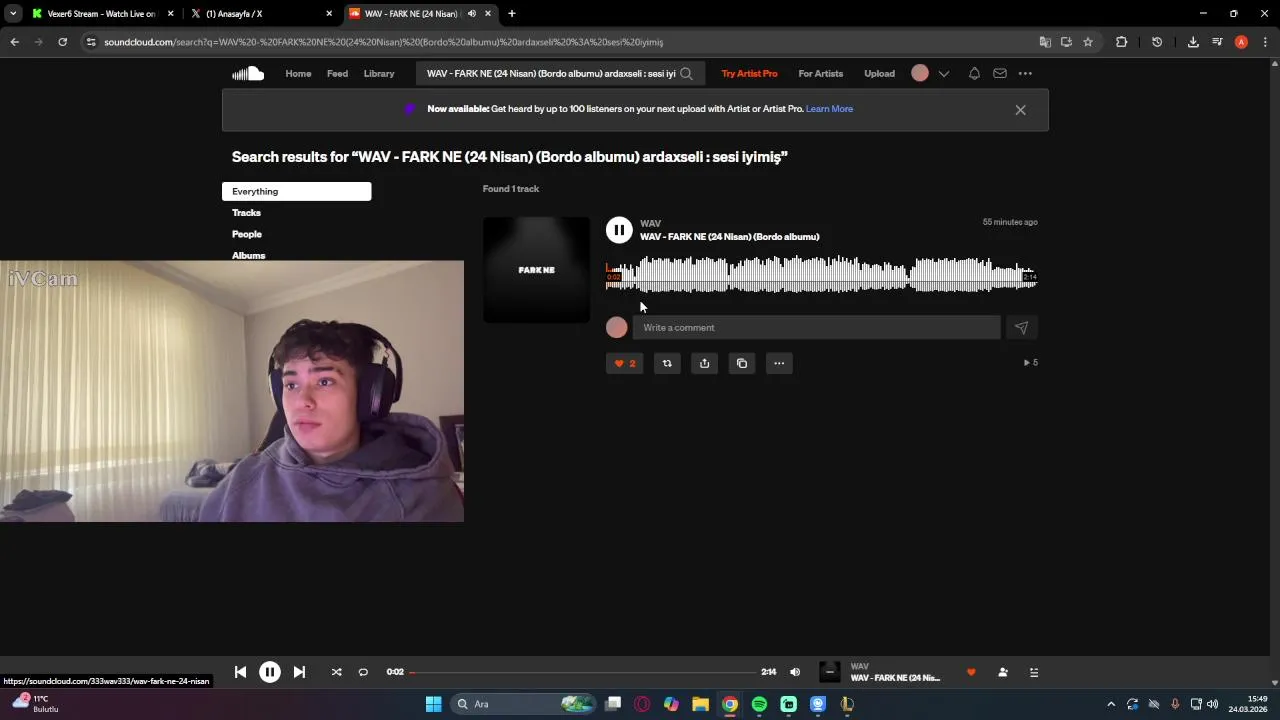
Task: Toggle shuffle in bottom player
Action: pyautogui.click(x=336, y=672)
